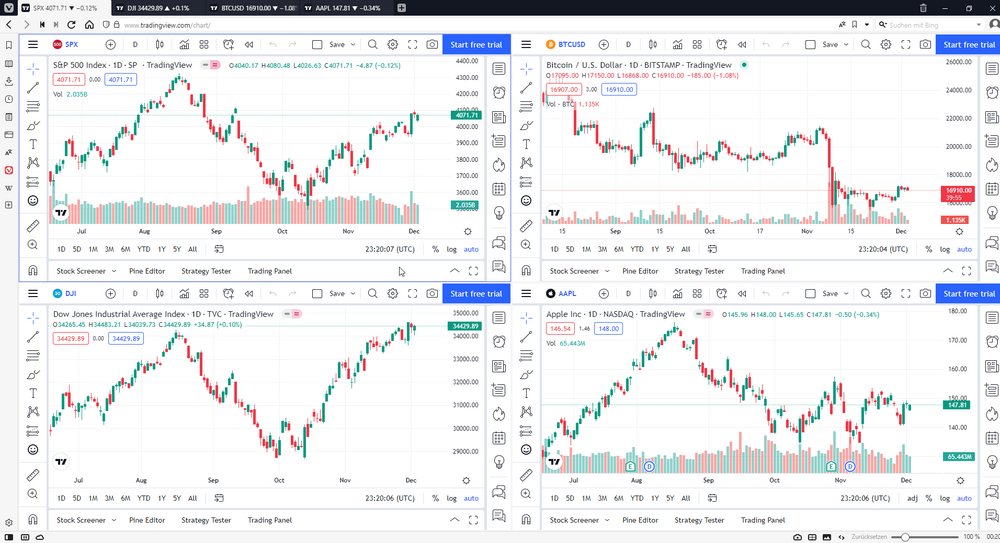Toggle percent scale in DJI panel

pos(436,498)
